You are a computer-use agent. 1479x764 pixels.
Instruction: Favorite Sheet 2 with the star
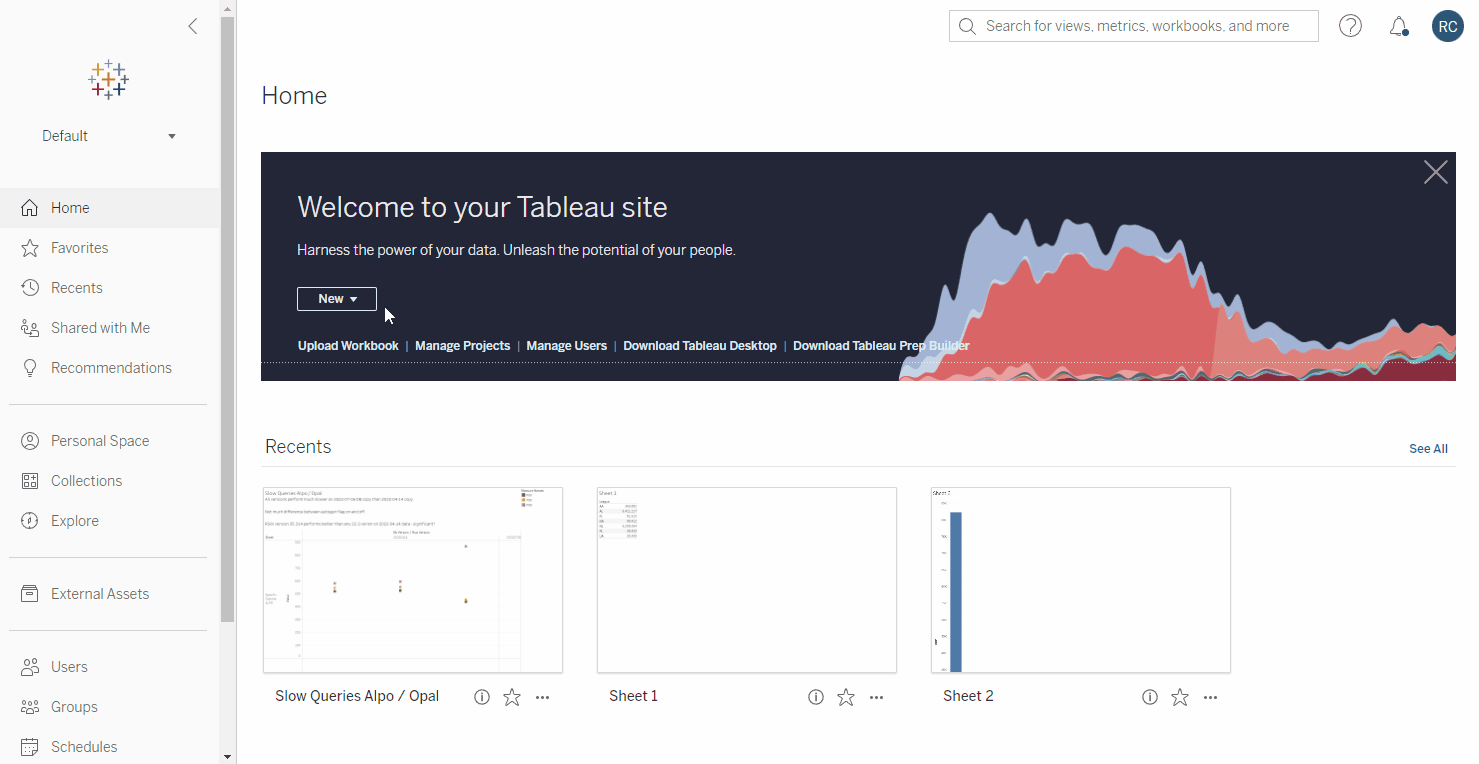pyautogui.click(x=1180, y=697)
